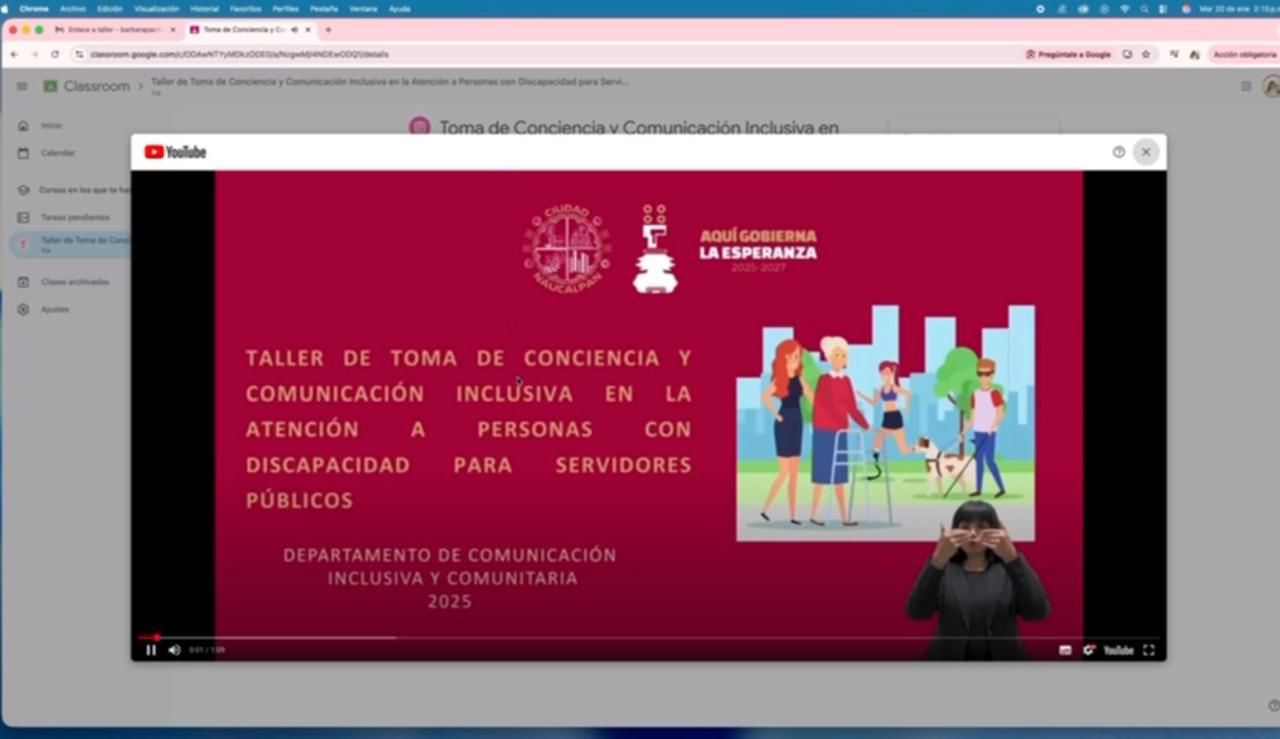Click the 'Acción obligatoria' button
The width and height of the screenshot is (1280, 739).
click(x=1243, y=54)
